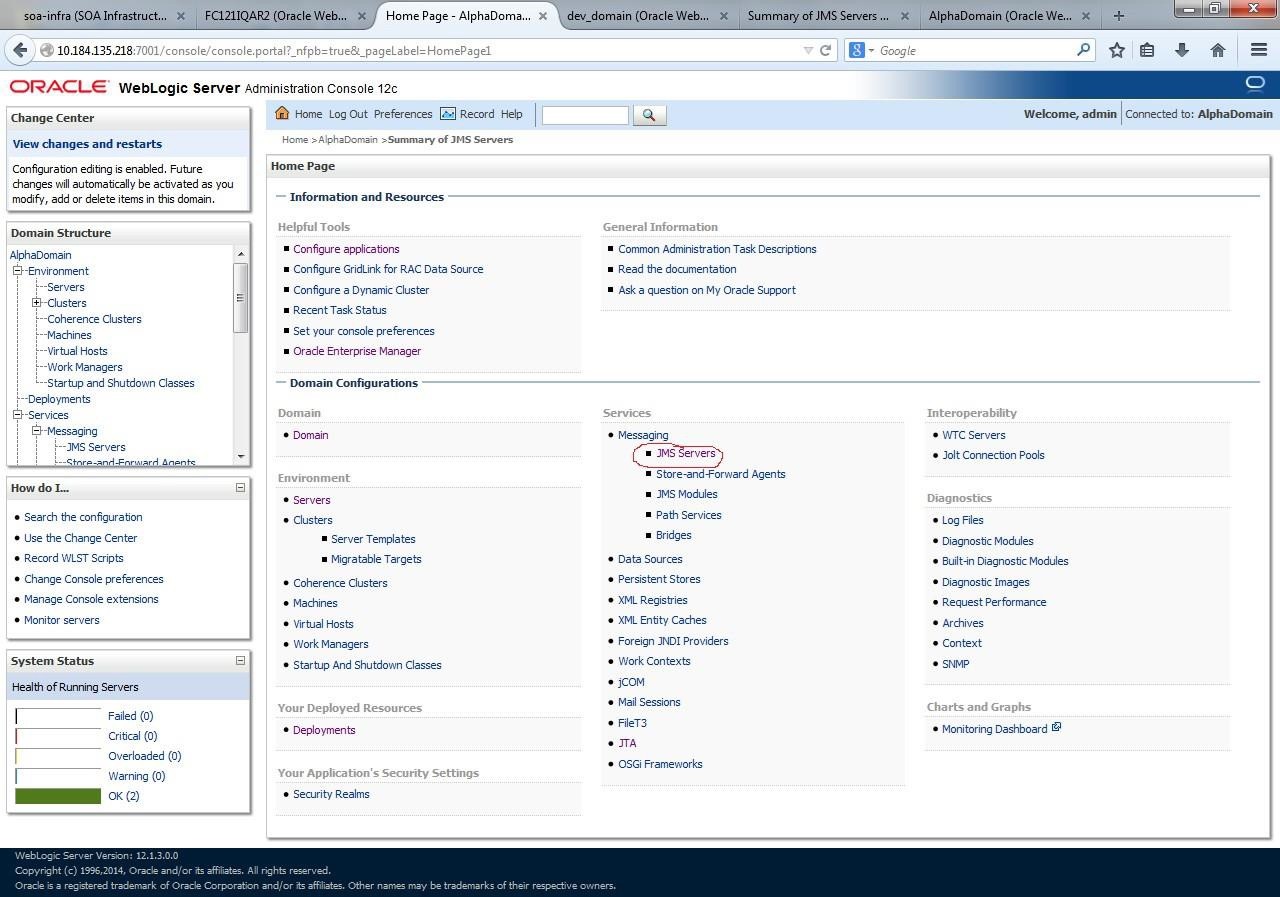This screenshot has height=897, width=1280.
Task: Click Read the documentation link
Action: click(x=677, y=269)
